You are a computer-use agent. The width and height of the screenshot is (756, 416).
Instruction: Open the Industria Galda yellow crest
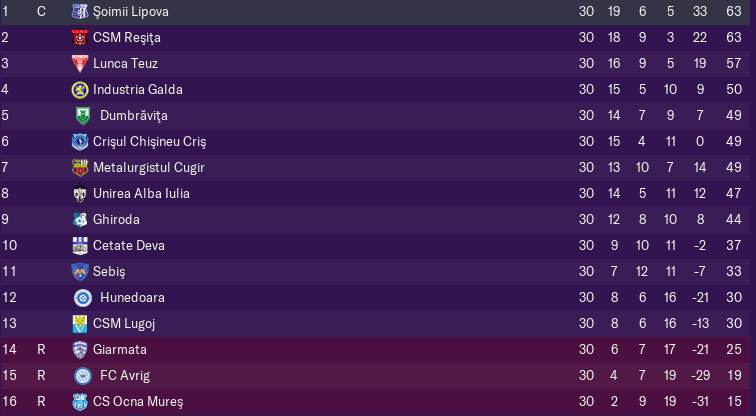(80, 90)
